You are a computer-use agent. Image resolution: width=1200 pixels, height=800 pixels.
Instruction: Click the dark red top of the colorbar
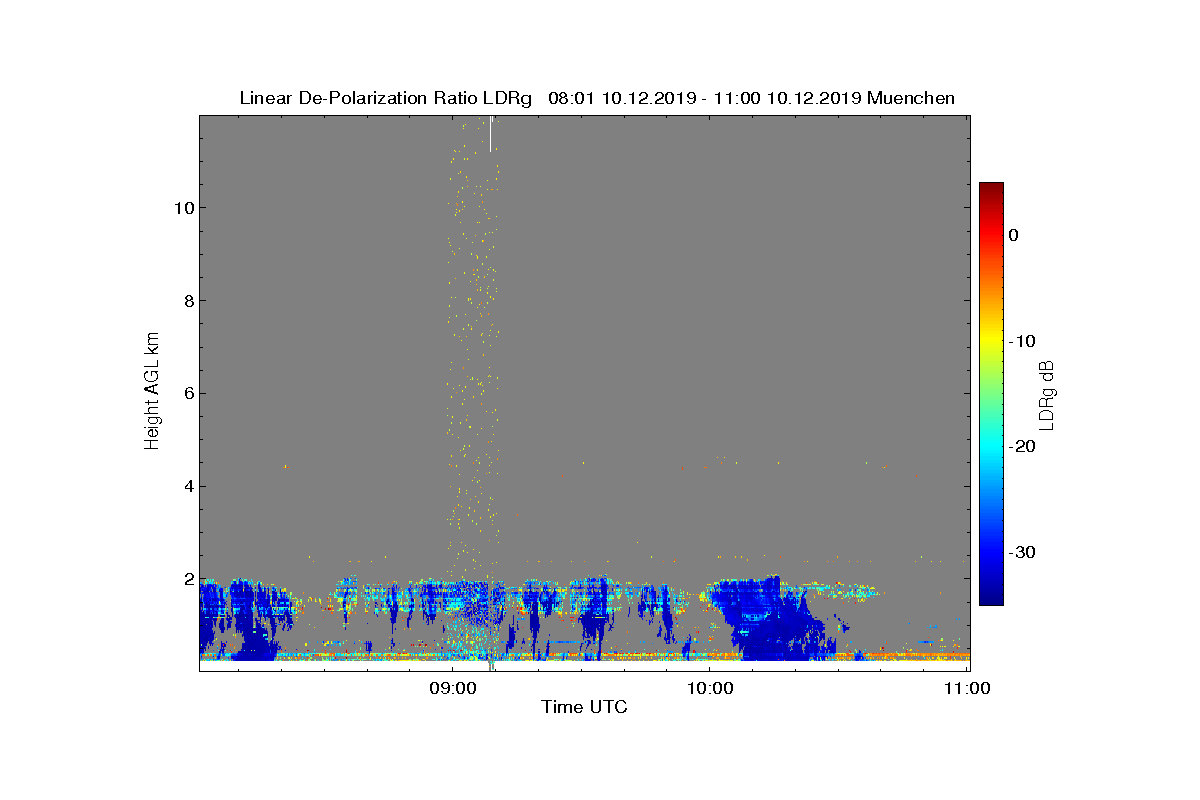(991, 190)
